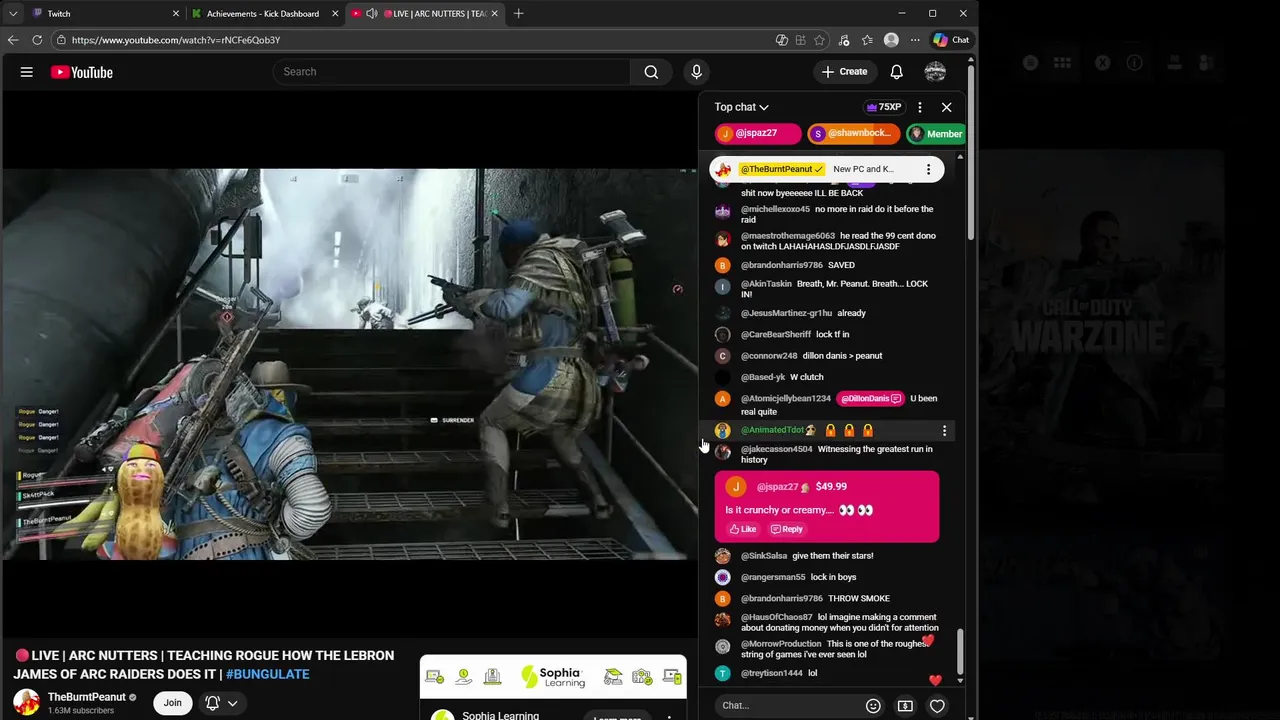Close the live chat panel

pos(946,107)
